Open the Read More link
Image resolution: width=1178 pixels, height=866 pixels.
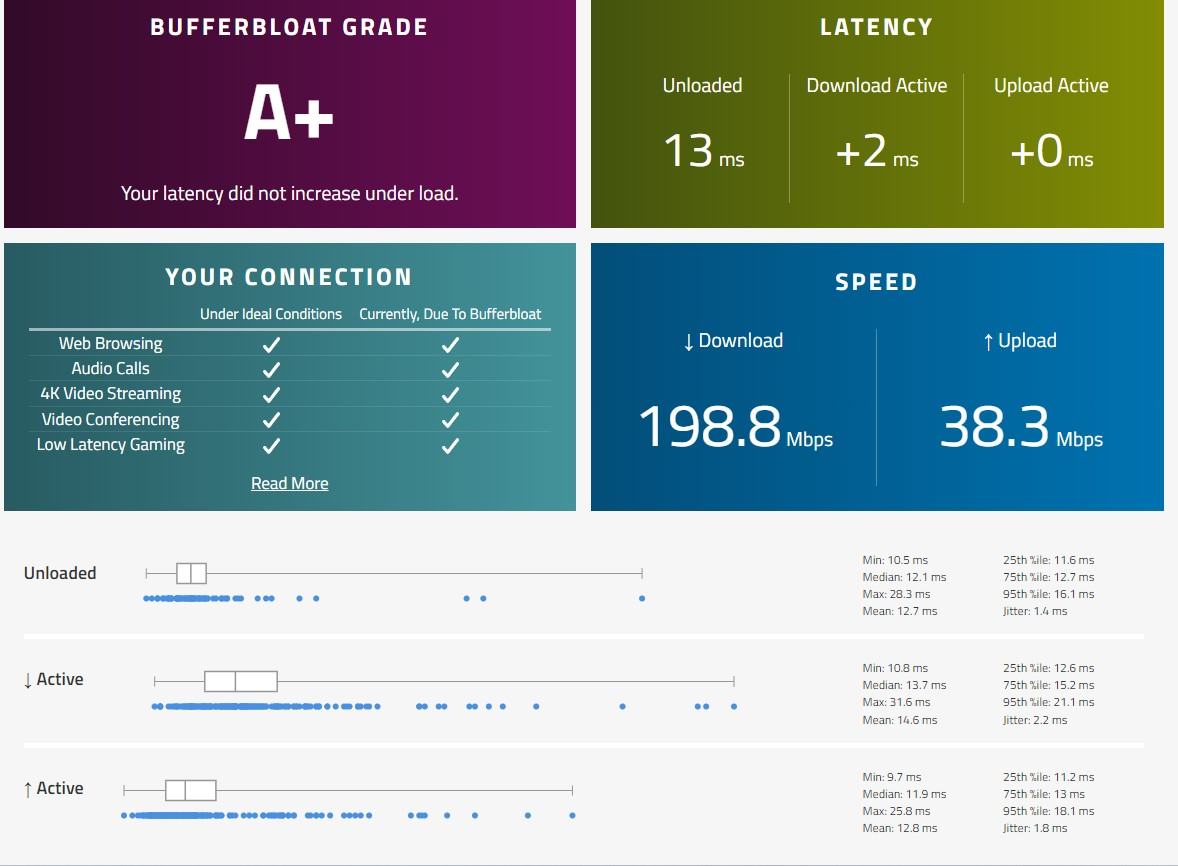(x=289, y=483)
